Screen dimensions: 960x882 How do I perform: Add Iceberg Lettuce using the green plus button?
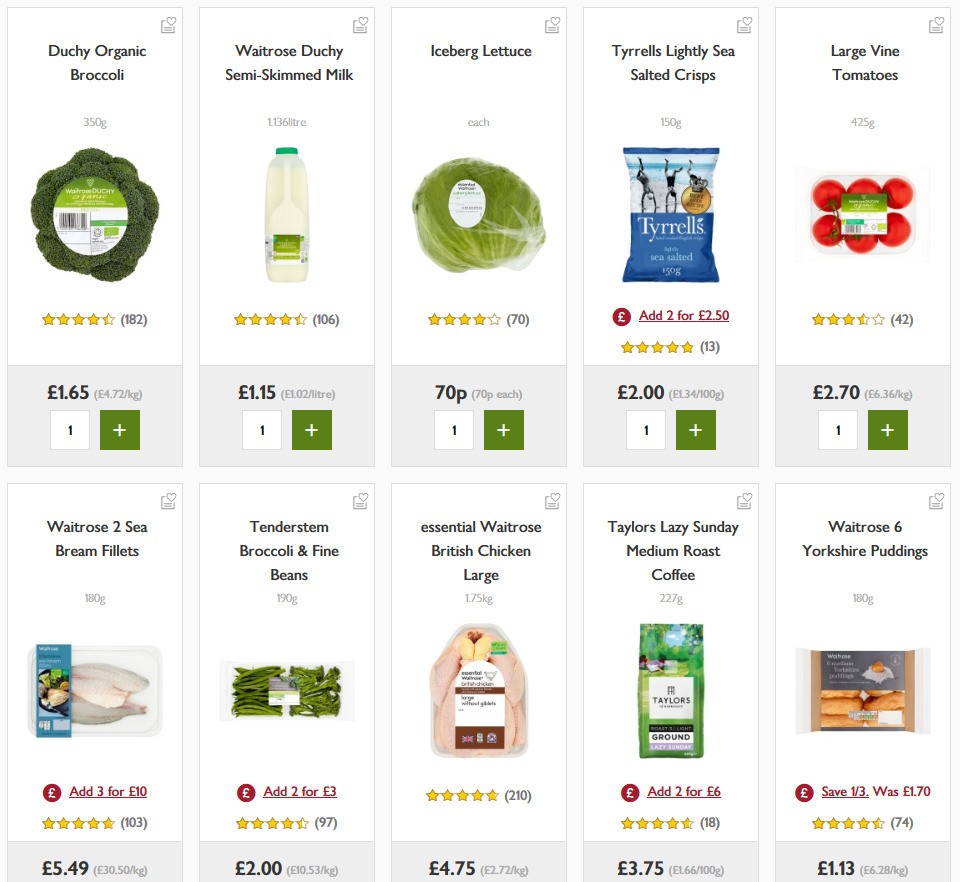pyautogui.click(x=504, y=430)
